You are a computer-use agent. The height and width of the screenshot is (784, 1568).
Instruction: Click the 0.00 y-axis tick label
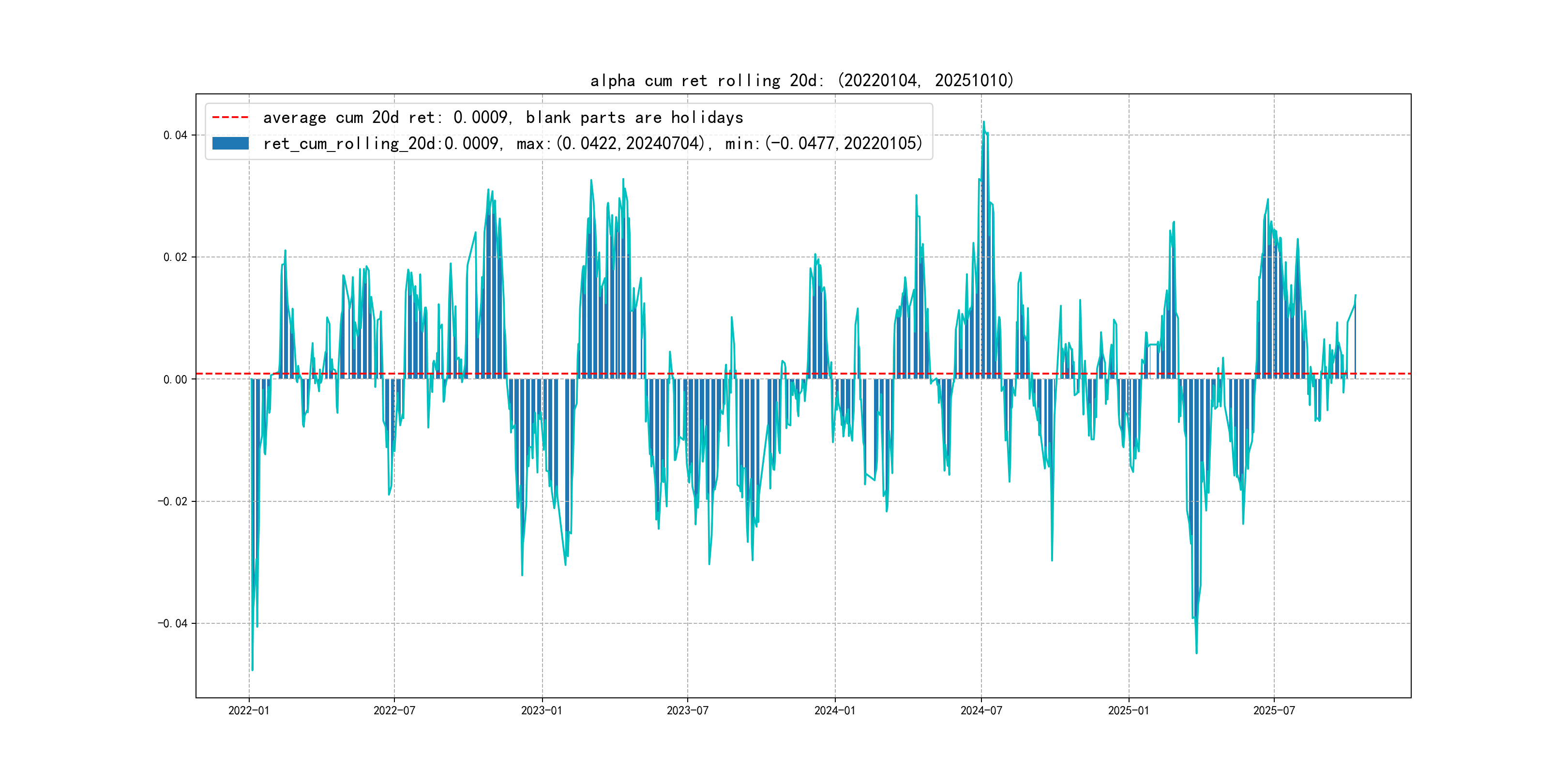pos(175,379)
